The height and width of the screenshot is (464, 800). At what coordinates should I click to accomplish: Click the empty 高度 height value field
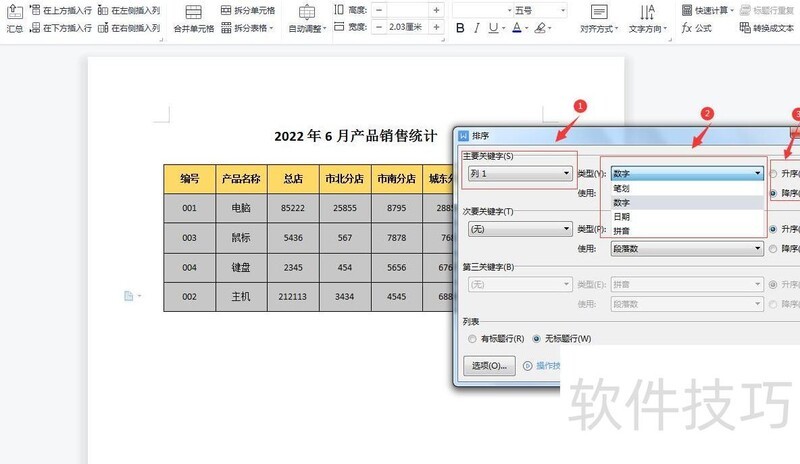pyautogui.click(x=407, y=10)
